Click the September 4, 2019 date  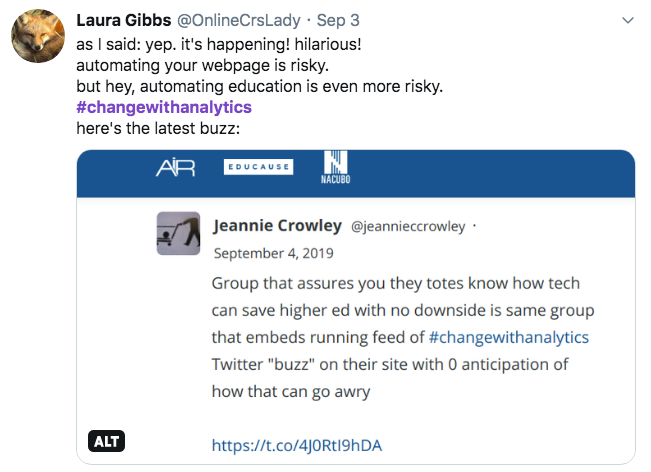click(x=274, y=253)
